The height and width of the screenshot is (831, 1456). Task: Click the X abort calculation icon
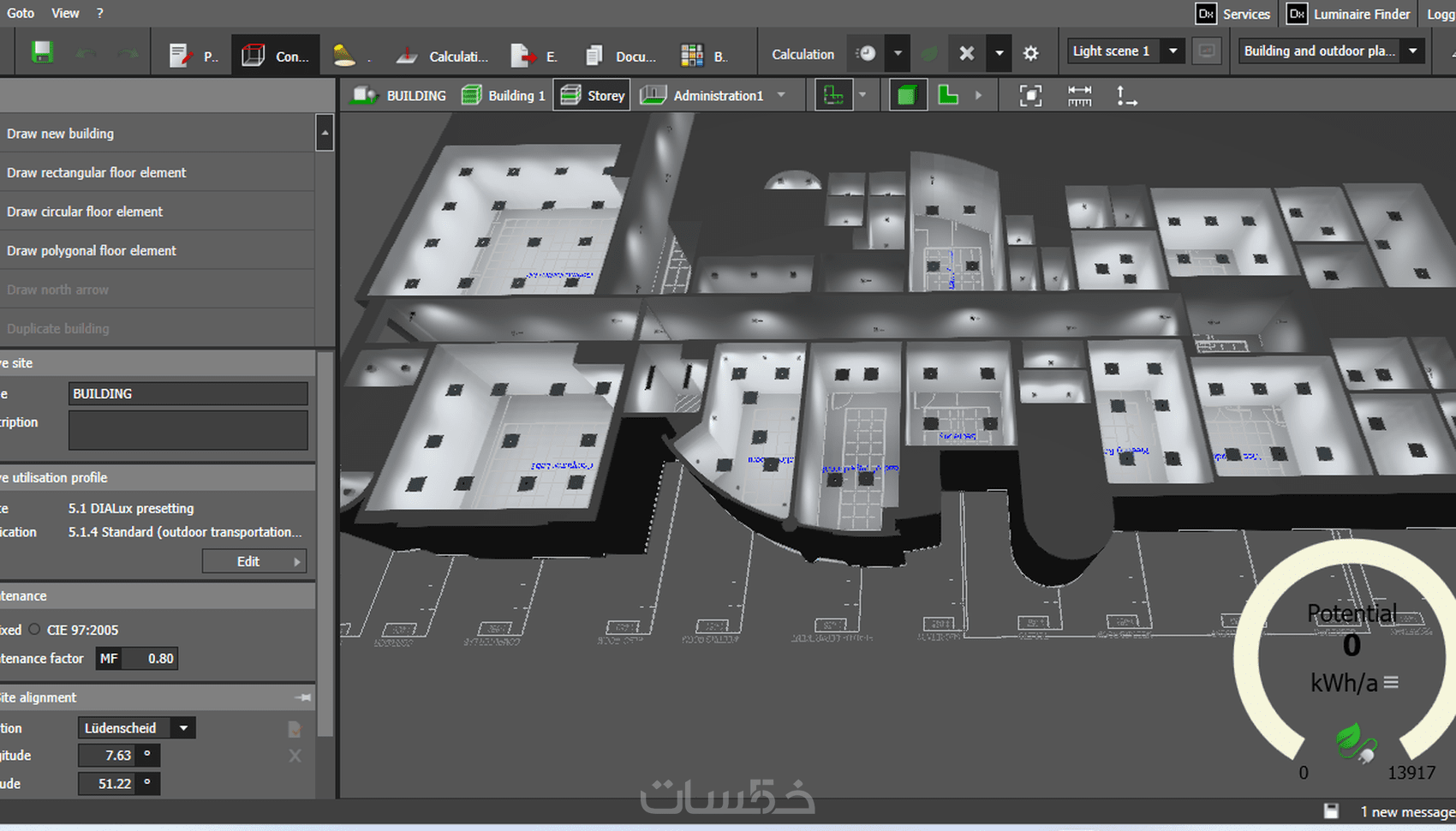tap(966, 53)
